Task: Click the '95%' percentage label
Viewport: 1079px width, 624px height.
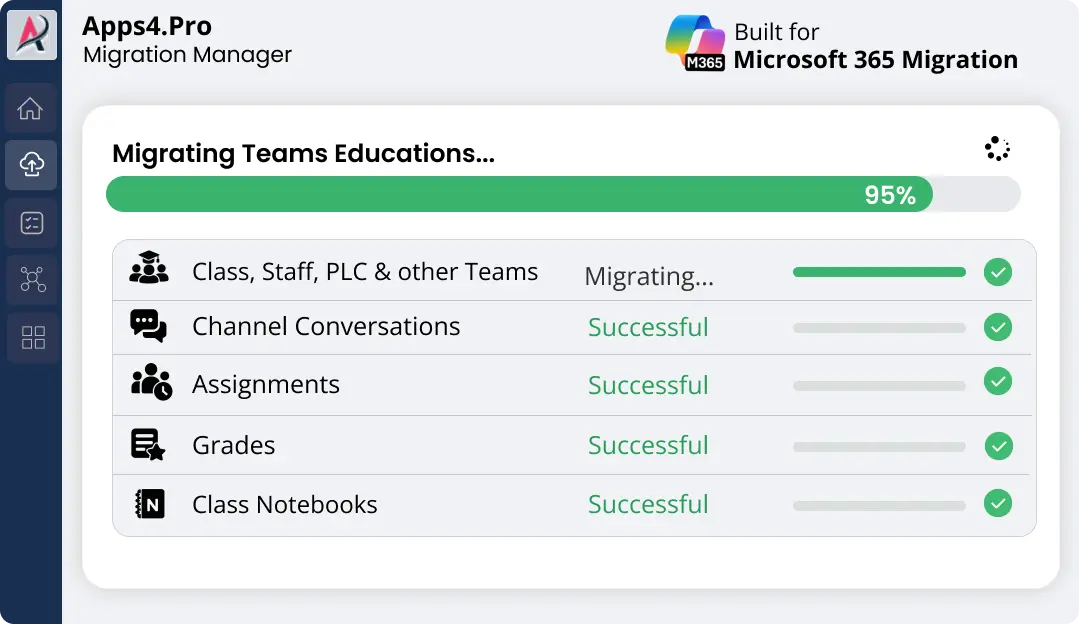Action: click(x=890, y=195)
